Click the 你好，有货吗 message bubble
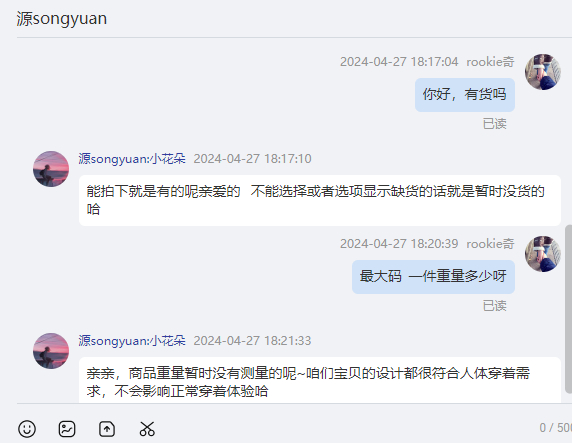The width and height of the screenshot is (572, 443). coord(465,95)
